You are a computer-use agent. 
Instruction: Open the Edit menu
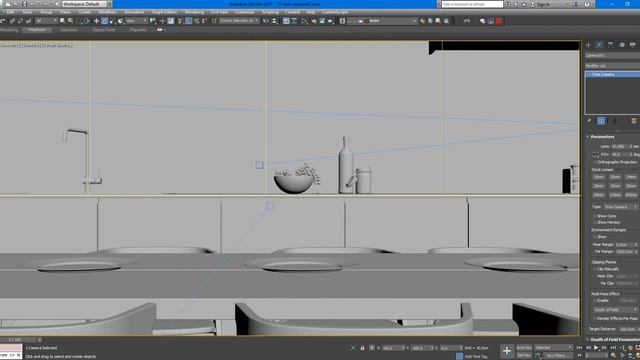click(10, 12)
